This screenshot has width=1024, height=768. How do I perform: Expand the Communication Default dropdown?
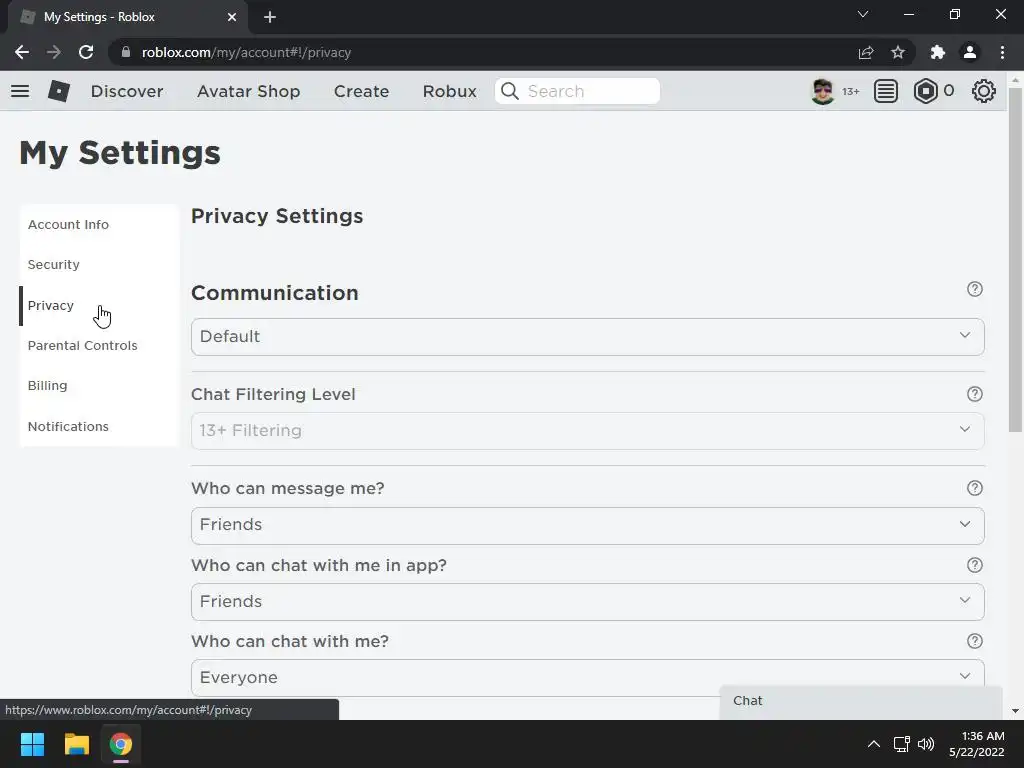(588, 337)
